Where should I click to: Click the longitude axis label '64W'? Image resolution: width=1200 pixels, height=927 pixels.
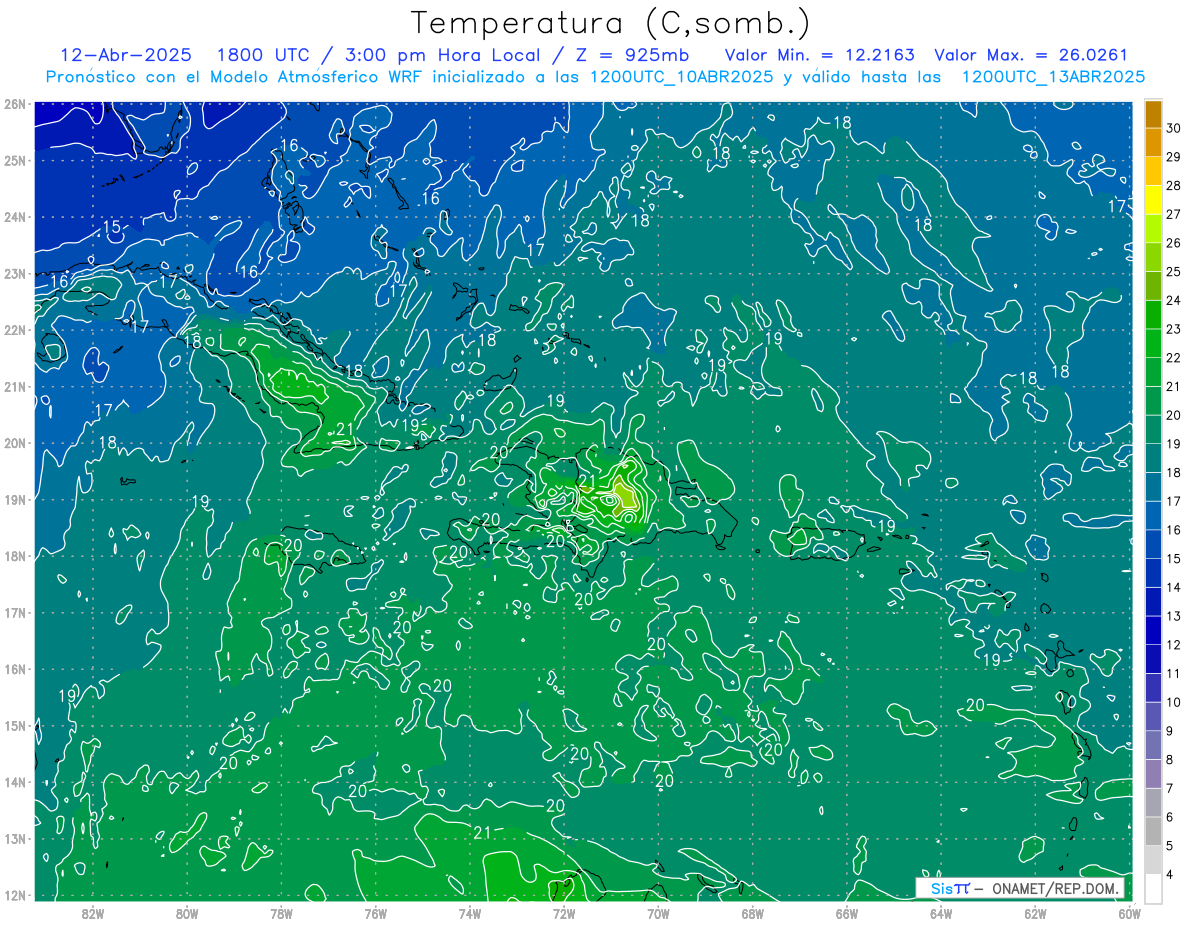pyautogui.click(x=941, y=912)
